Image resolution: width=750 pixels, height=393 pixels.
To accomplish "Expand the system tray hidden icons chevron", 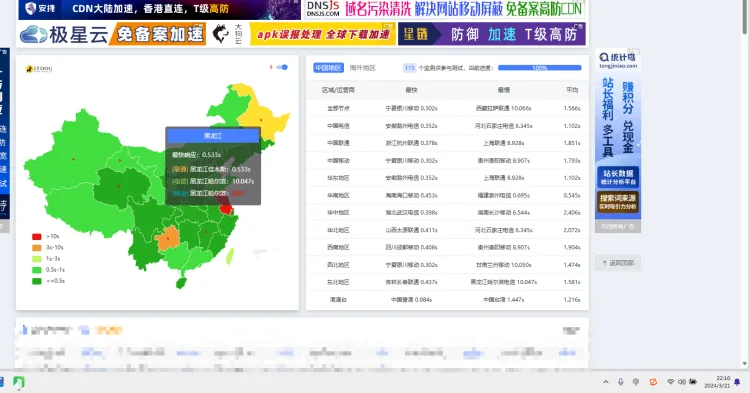I will 606,382.
